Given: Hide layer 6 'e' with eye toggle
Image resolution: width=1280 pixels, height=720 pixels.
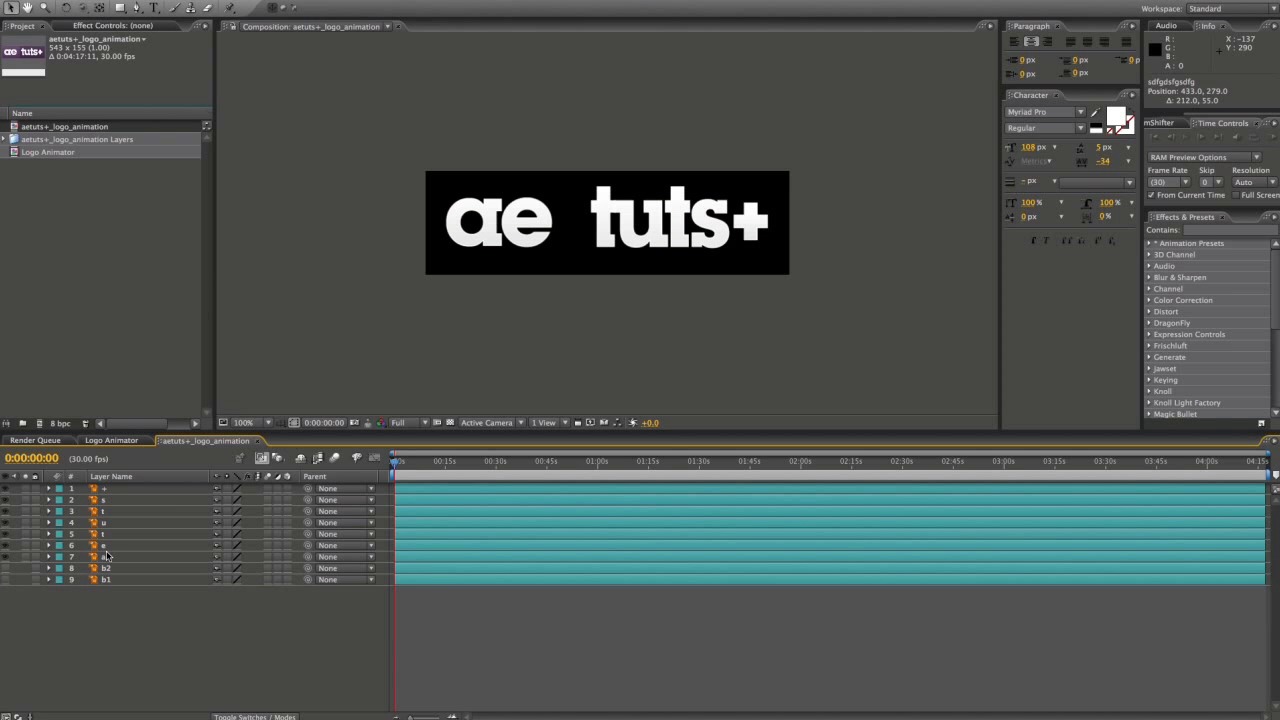Looking at the screenshot, I should (5, 545).
